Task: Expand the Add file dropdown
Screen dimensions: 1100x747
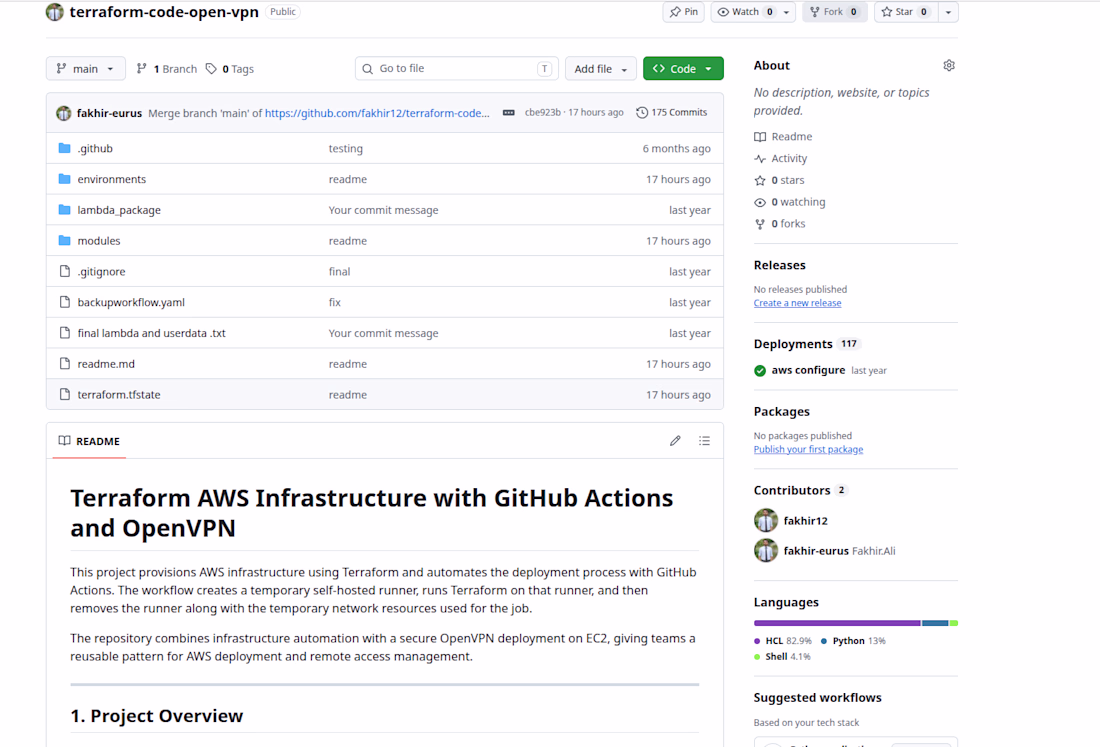Action: point(601,69)
